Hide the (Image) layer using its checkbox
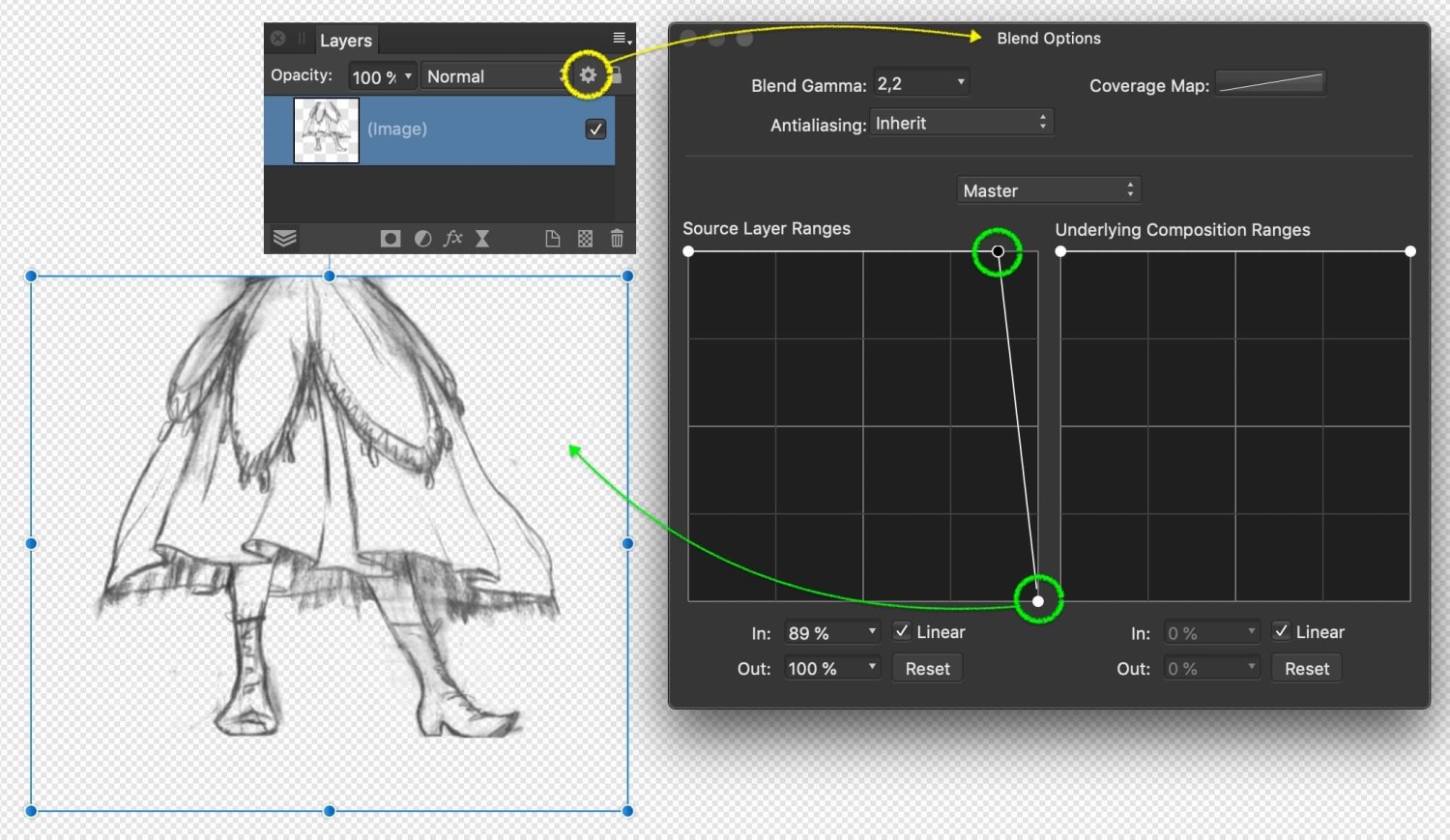Image resolution: width=1450 pixels, height=840 pixels. point(595,130)
